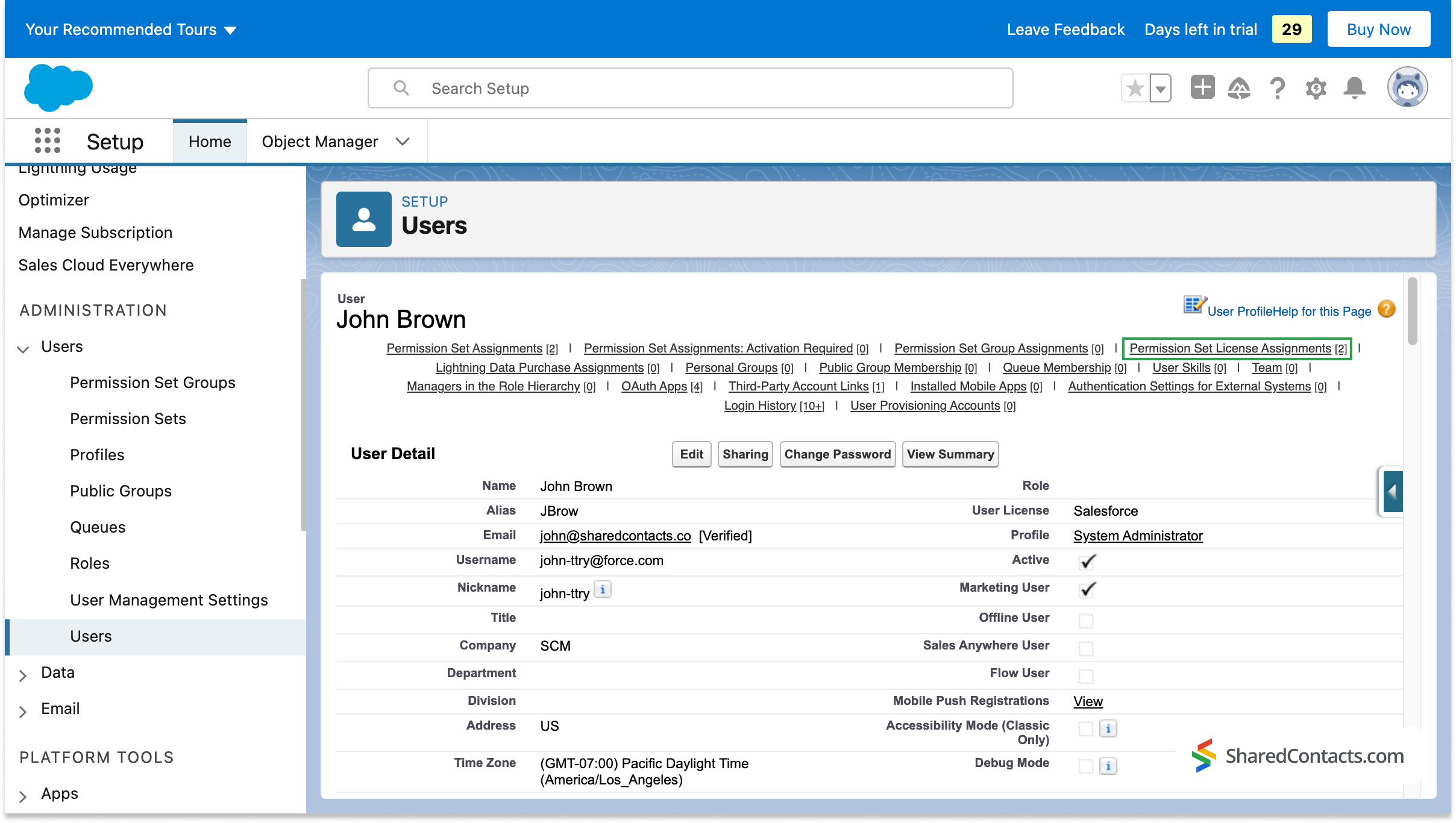Click the User Profile edit layout icon
The height and width of the screenshot is (823, 1456).
(x=1195, y=305)
